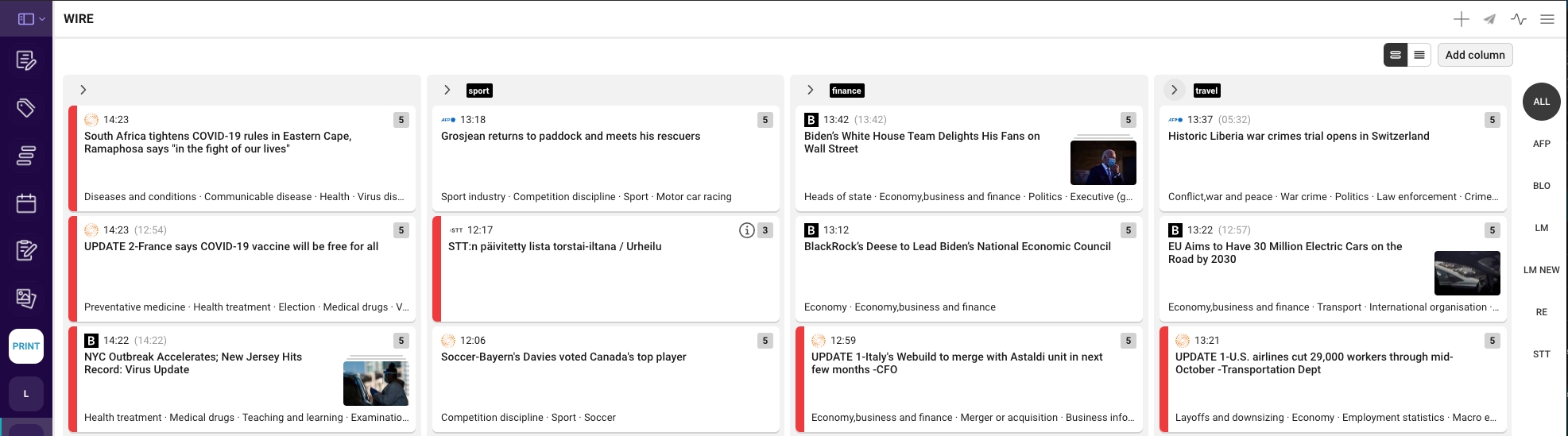This screenshot has height=436, width=1568.
Task: Filter by STT source
Action: click(x=1541, y=354)
